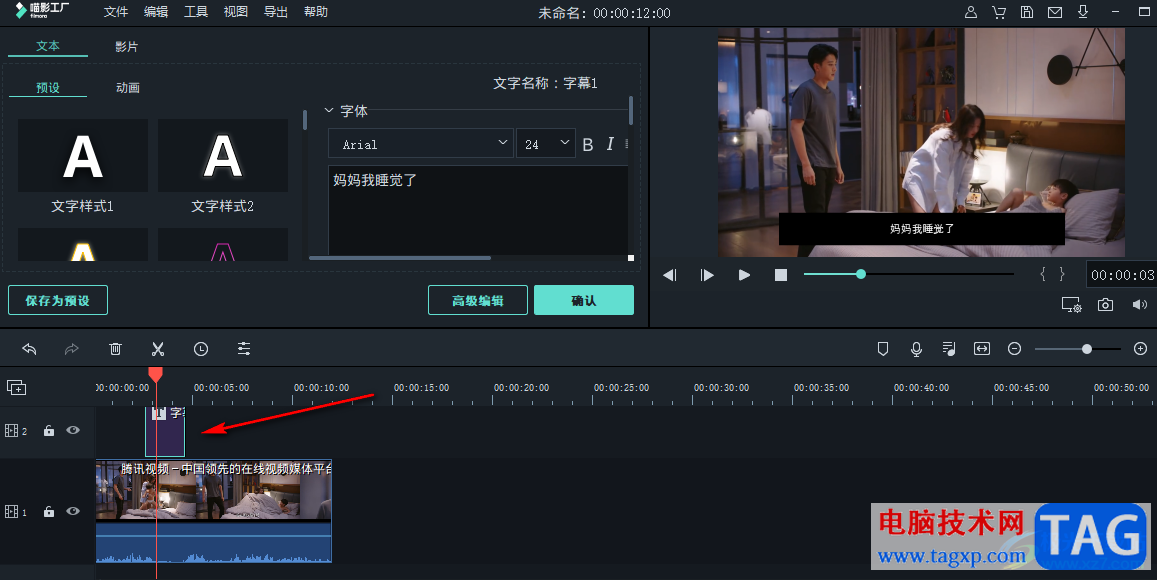Take a snapshot with camera icon
Screen dimensions: 1157x580
(x=1105, y=305)
